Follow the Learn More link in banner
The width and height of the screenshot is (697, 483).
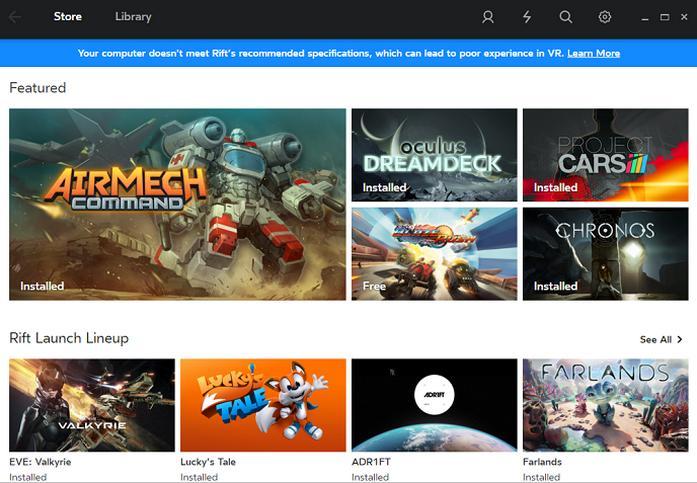(x=593, y=53)
